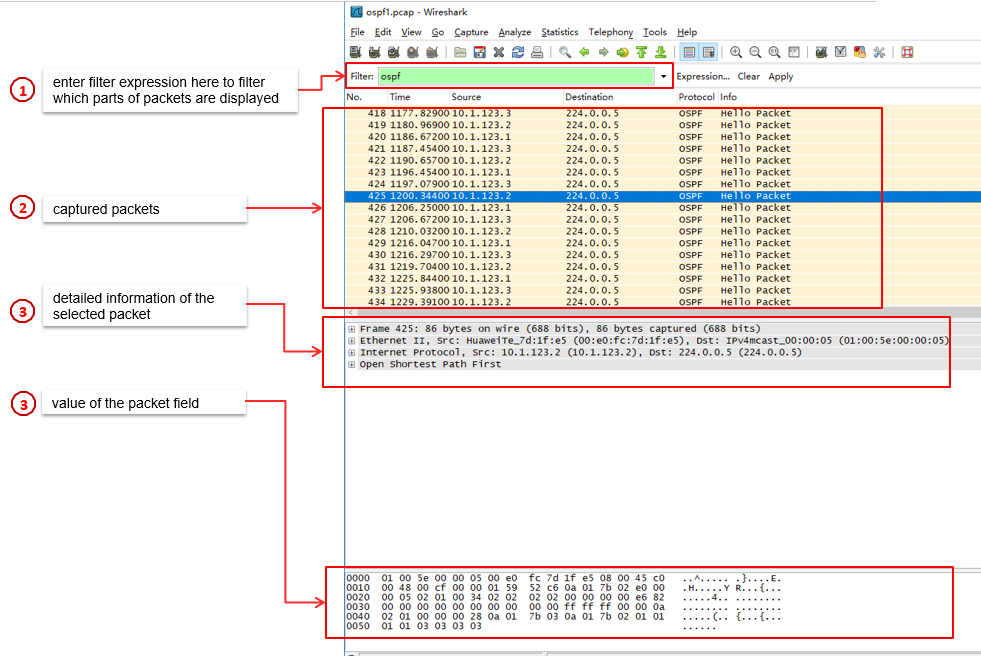Open the Telephony menu

click(x=611, y=32)
